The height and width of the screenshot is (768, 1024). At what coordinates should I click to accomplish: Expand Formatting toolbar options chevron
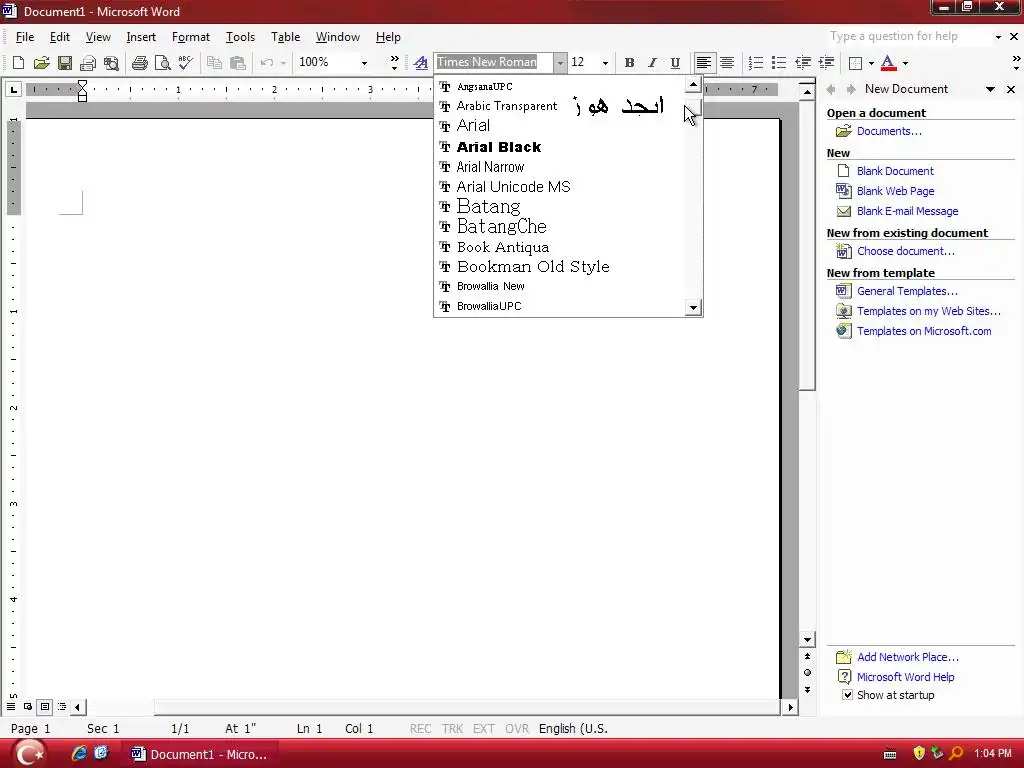[x=1016, y=63]
